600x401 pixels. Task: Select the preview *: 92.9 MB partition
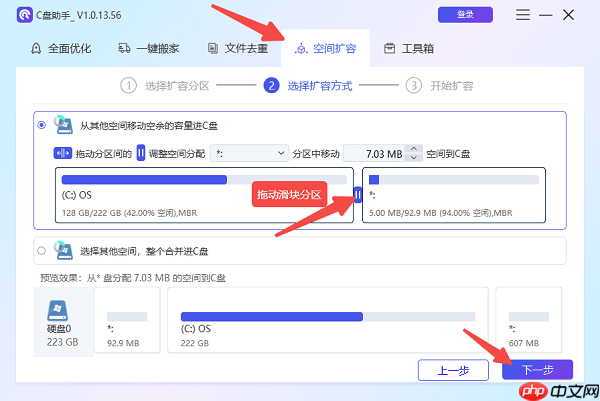click(127, 320)
